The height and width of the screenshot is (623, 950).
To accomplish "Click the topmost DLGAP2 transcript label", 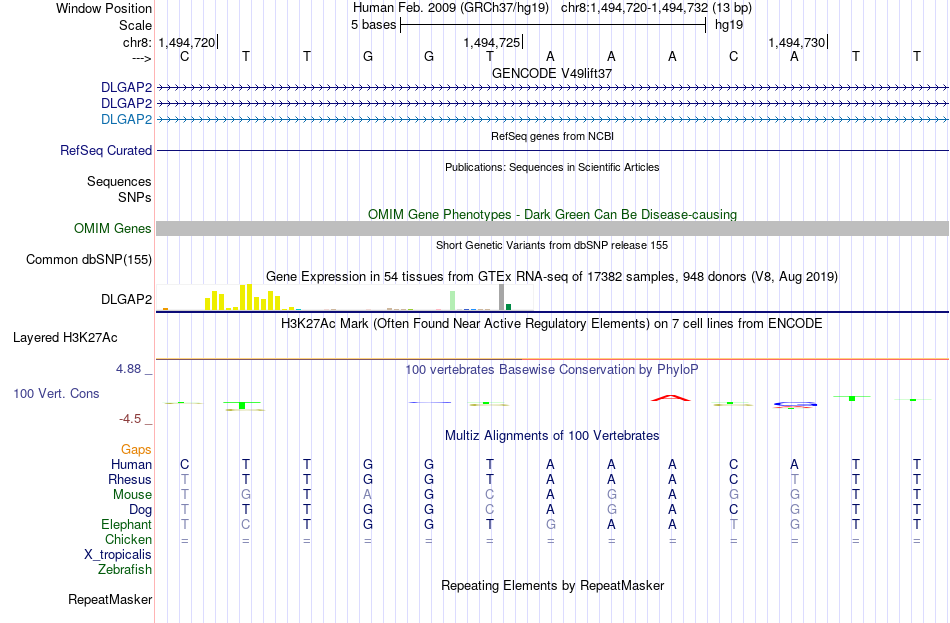I will tap(127, 88).
